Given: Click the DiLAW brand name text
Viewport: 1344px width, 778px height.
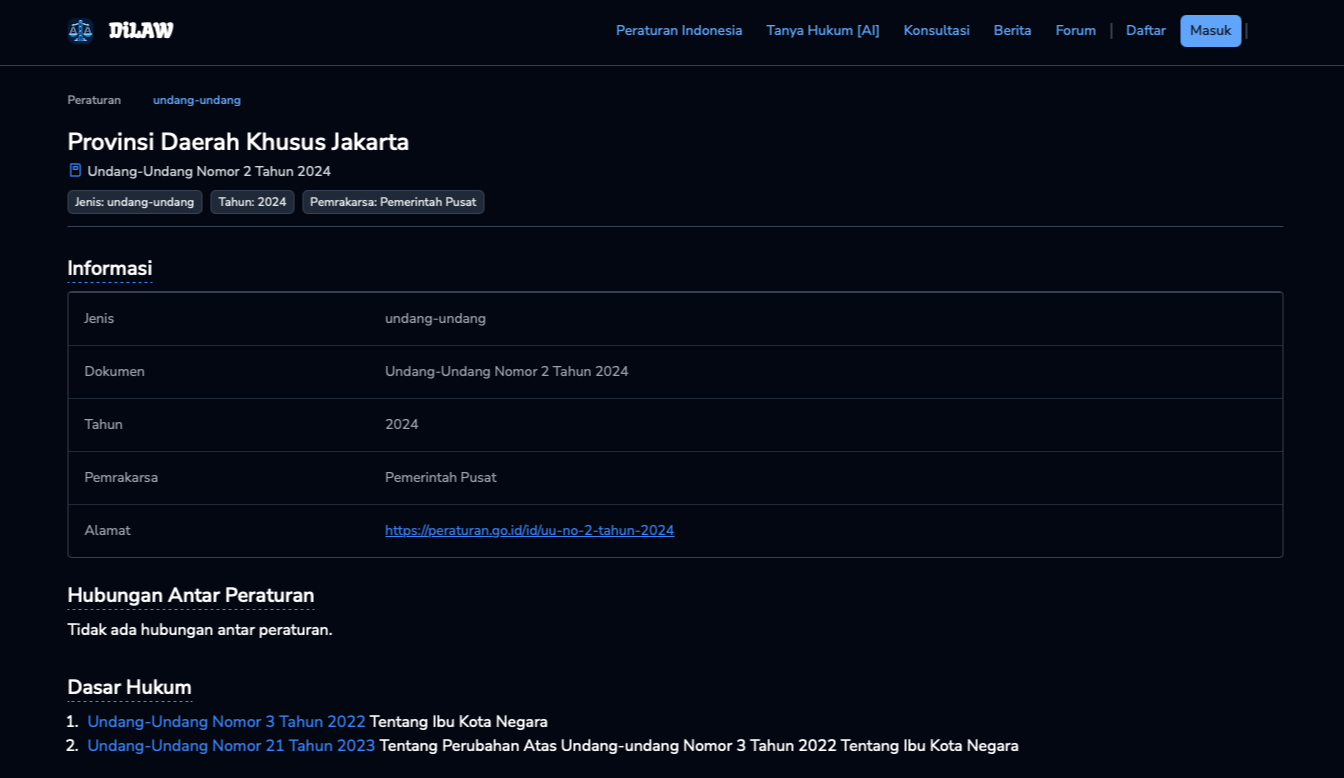Looking at the screenshot, I should 141,31.
